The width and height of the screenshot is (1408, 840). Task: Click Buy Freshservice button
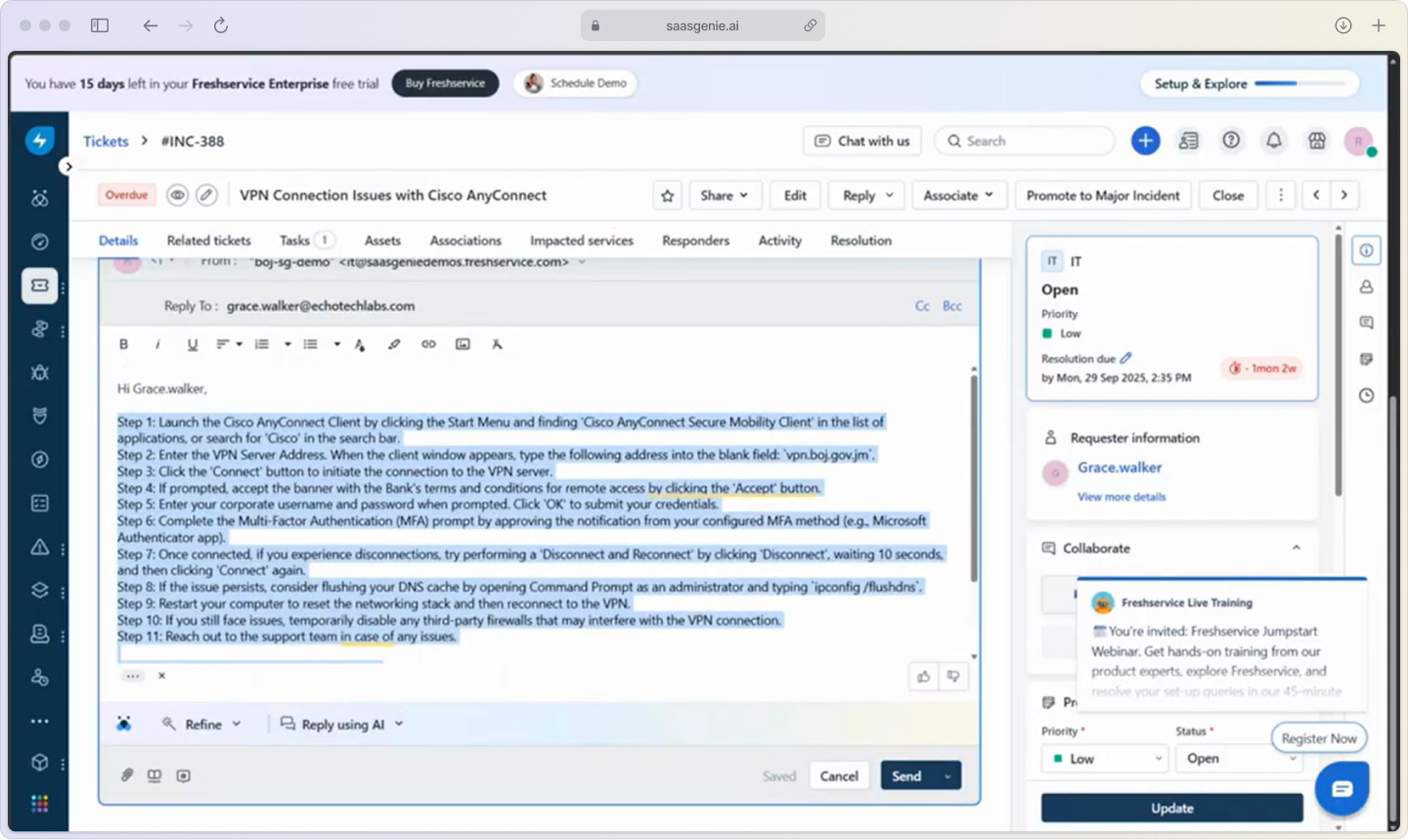point(445,83)
